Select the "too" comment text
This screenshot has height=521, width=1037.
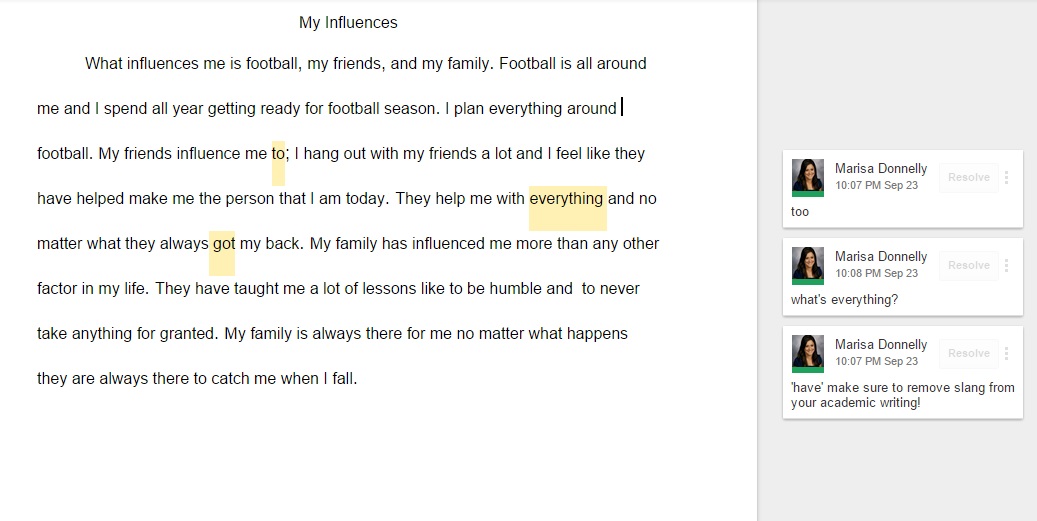(x=800, y=212)
